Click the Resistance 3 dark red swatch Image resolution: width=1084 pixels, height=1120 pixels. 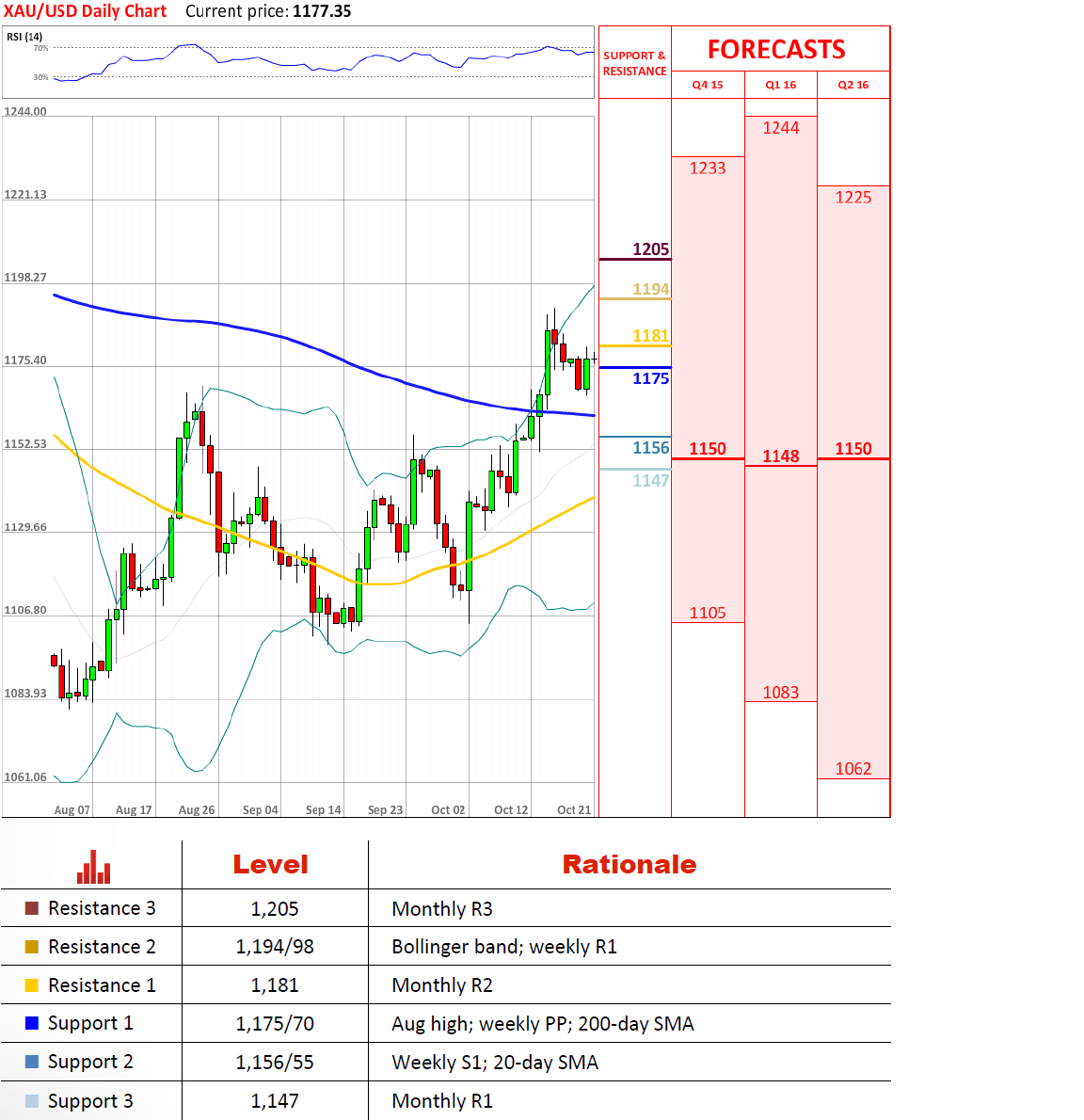click(x=31, y=908)
